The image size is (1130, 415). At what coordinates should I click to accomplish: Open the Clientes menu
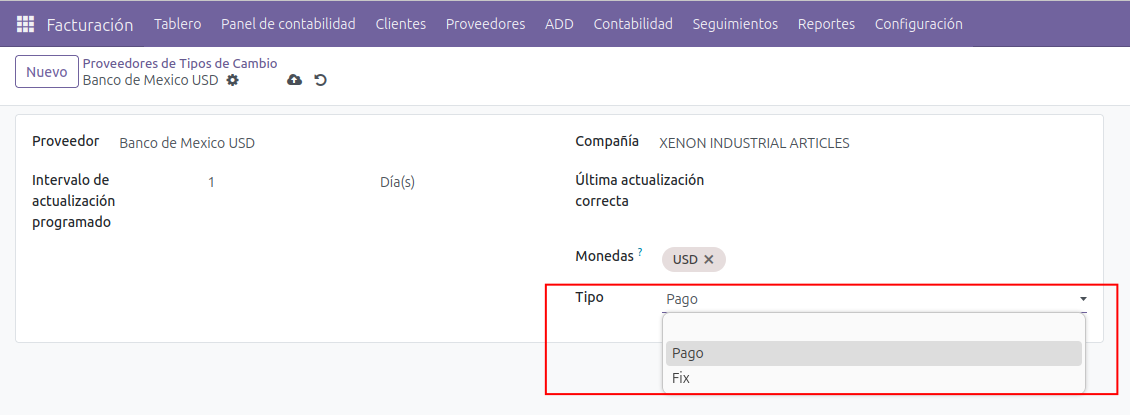(x=400, y=24)
